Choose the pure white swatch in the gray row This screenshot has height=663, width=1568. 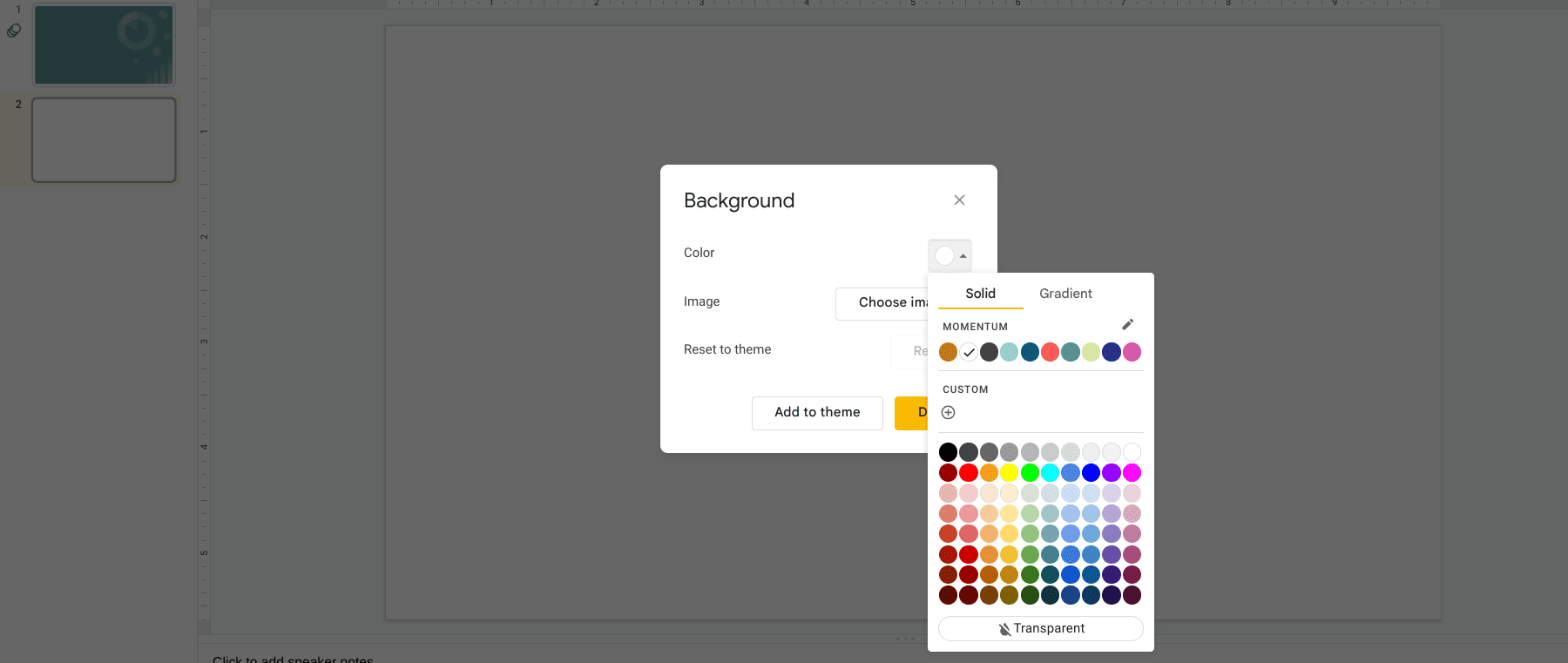[x=1132, y=452]
